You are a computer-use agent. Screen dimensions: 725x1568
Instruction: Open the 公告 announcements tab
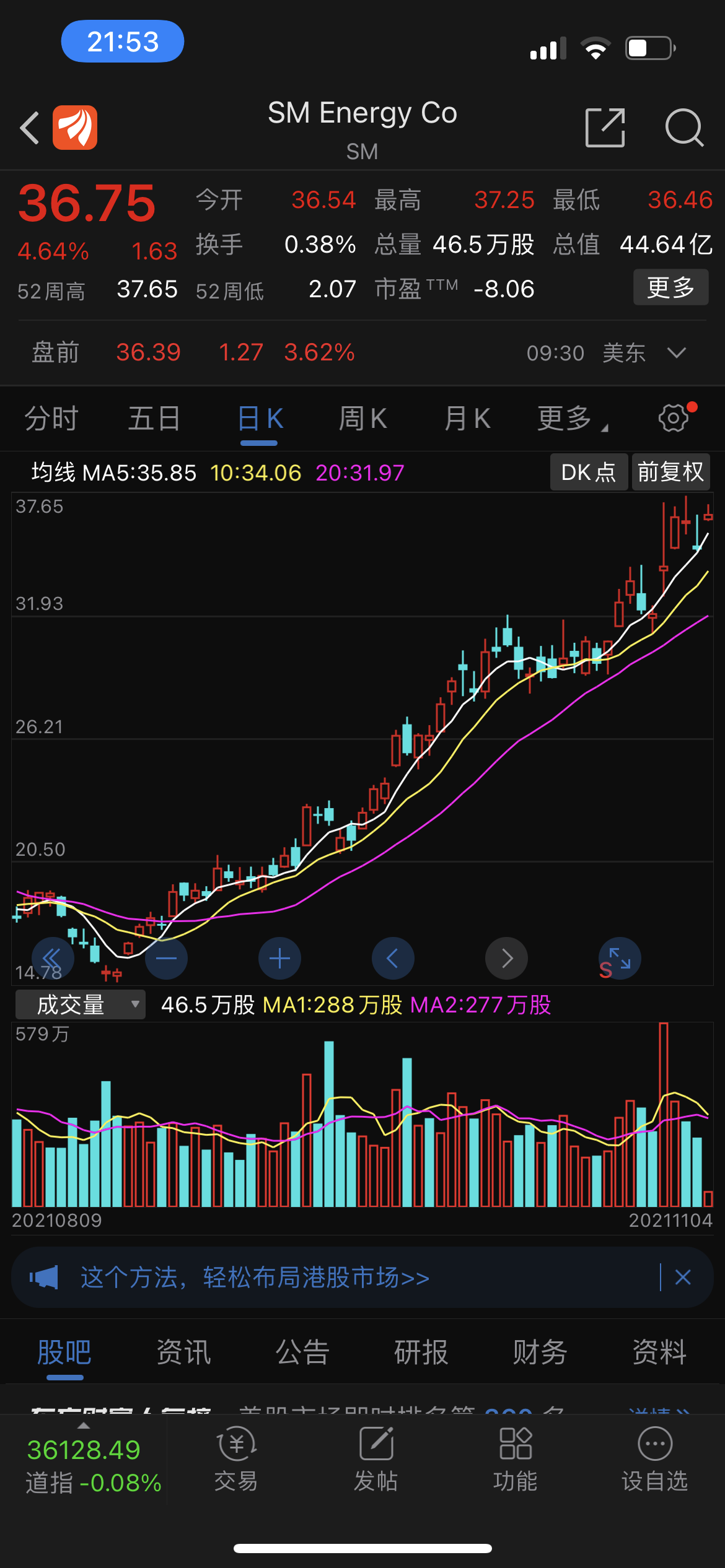[302, 1352]
